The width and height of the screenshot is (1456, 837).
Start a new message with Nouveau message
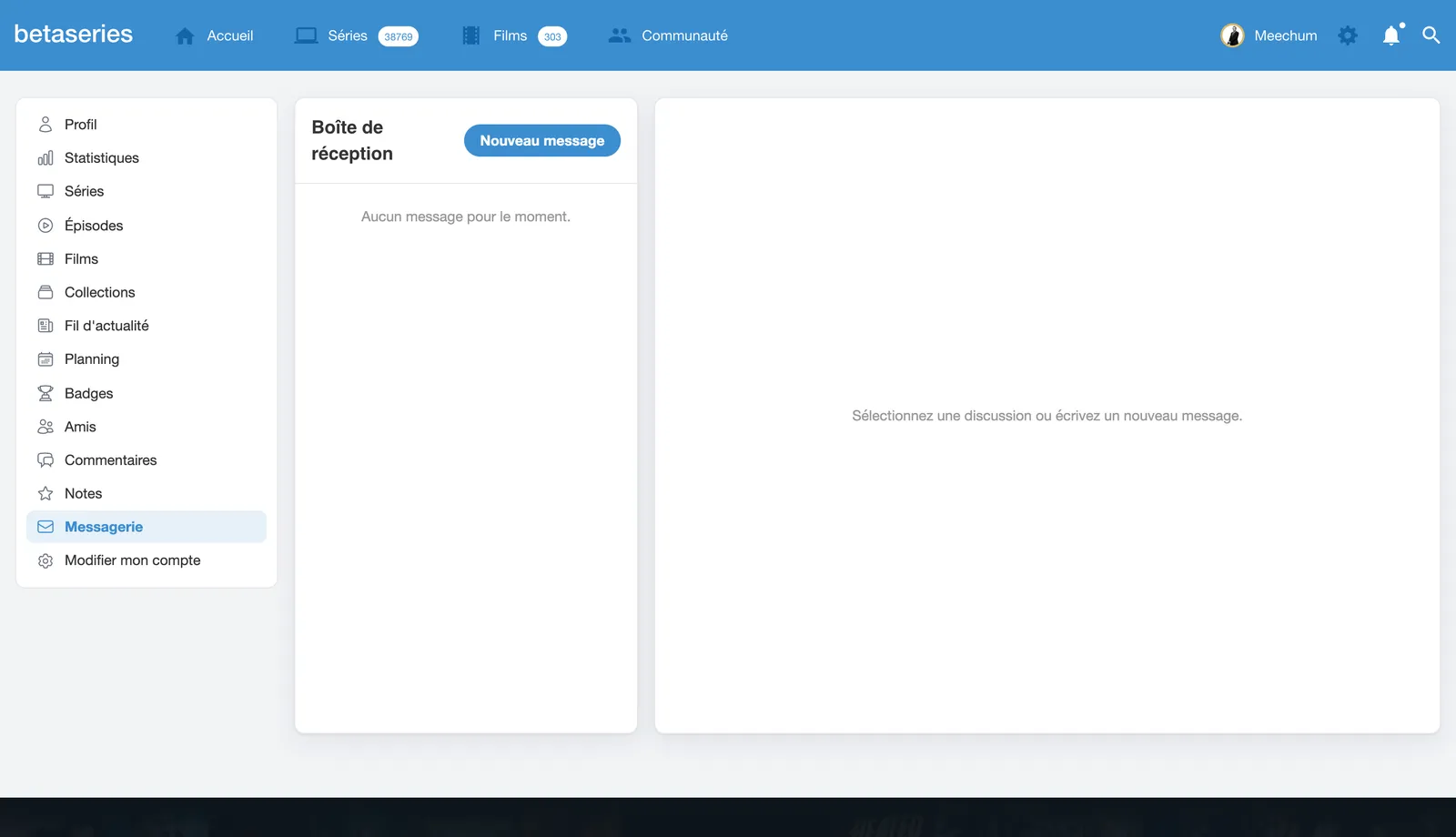point(542,140)
